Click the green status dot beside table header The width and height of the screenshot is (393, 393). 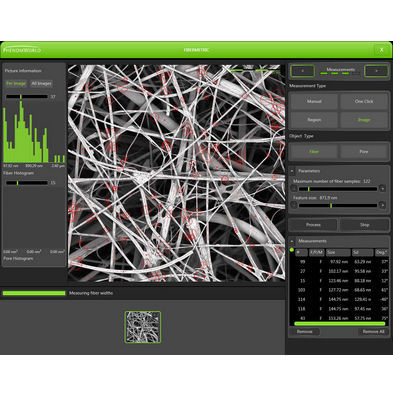(292, 250)
